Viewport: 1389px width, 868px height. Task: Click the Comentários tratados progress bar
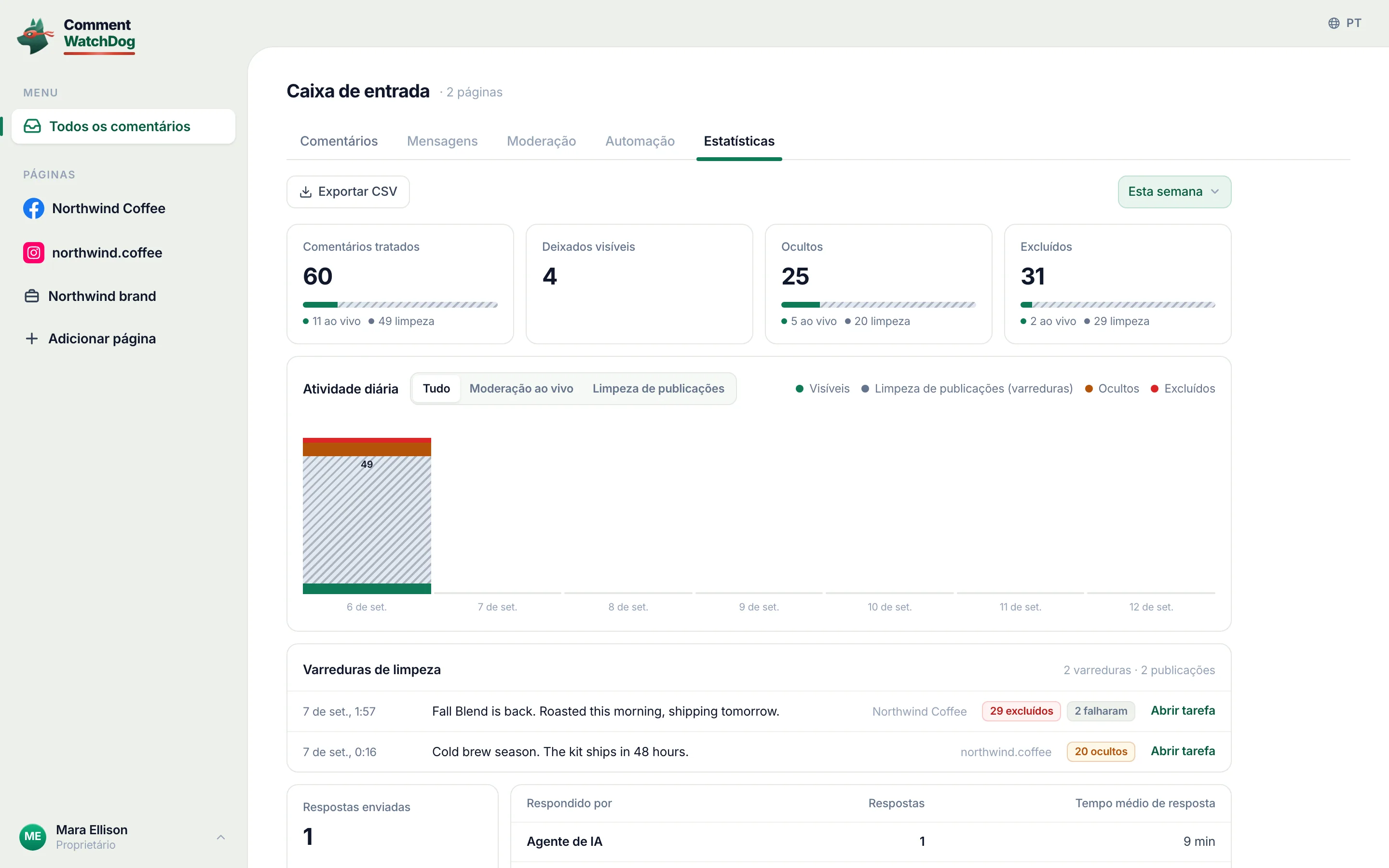coord(400,305)
